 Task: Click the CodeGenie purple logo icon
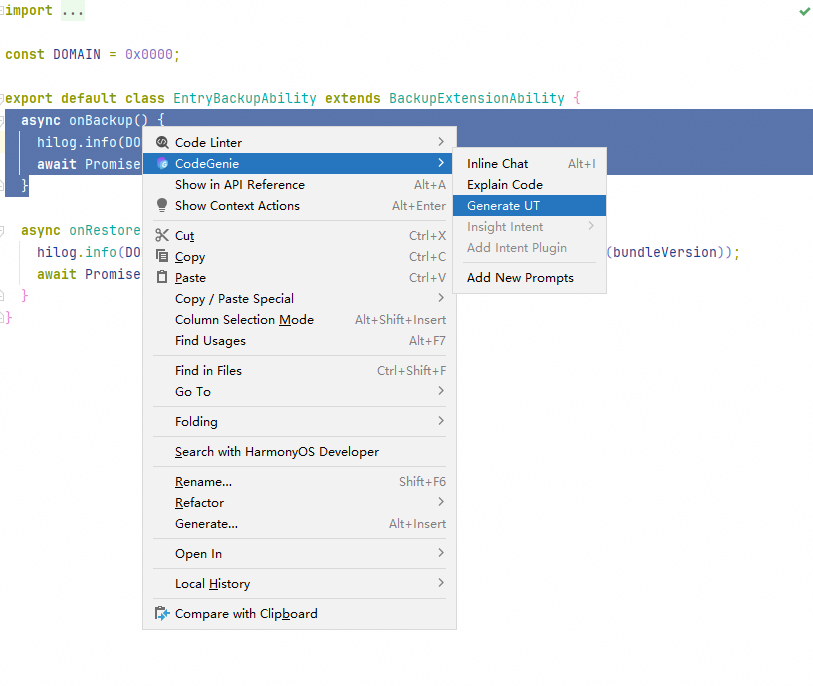tap(162, 164)
